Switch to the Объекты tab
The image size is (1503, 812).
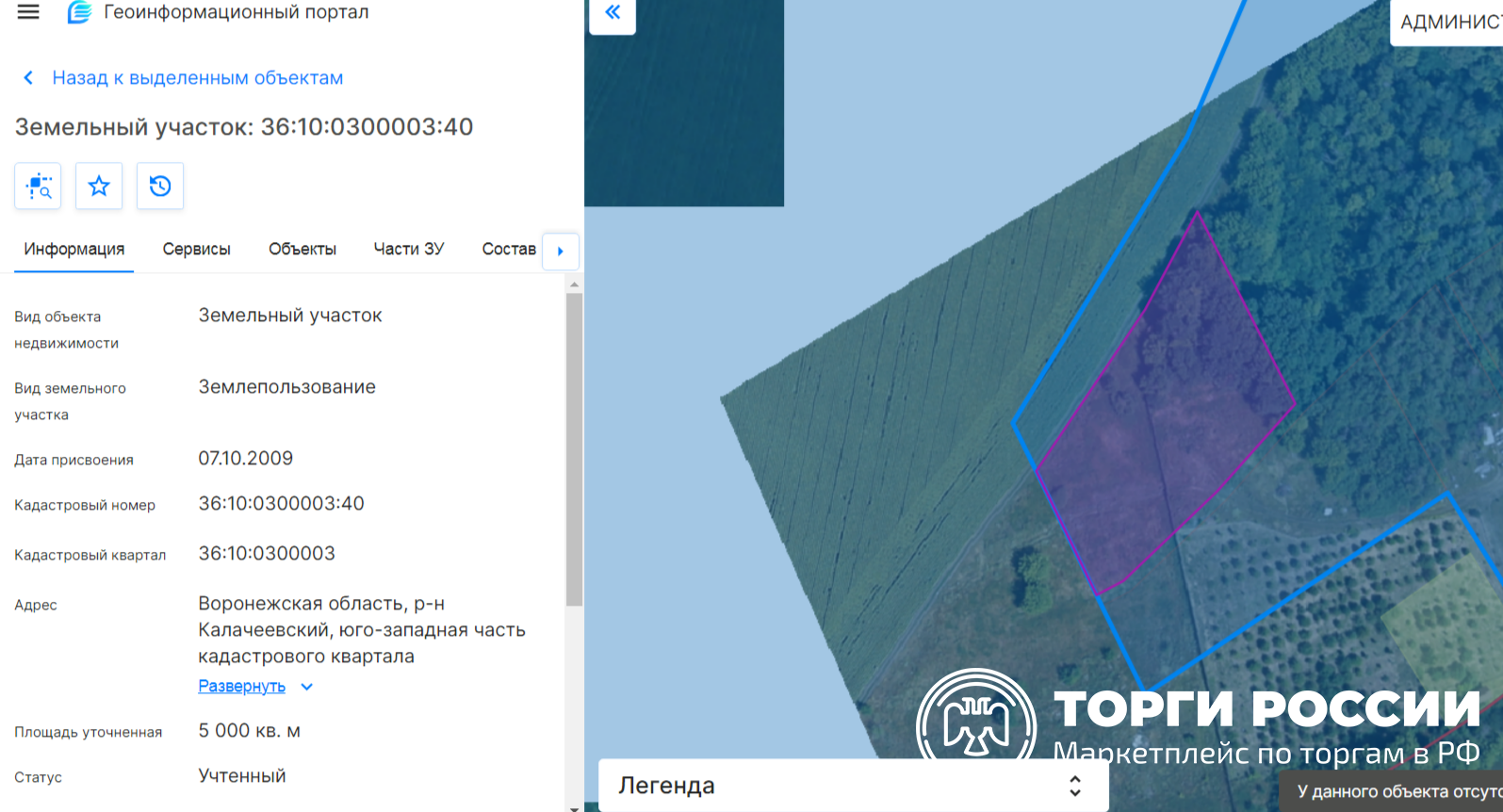[x=302, y=249]
